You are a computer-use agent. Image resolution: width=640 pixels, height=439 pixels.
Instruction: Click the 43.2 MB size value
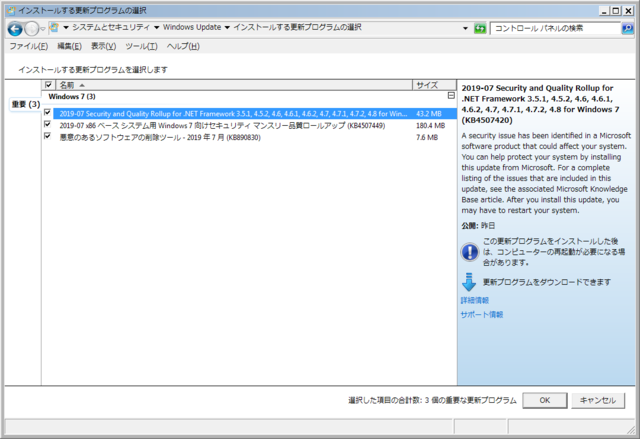click(x=429, y=114)
